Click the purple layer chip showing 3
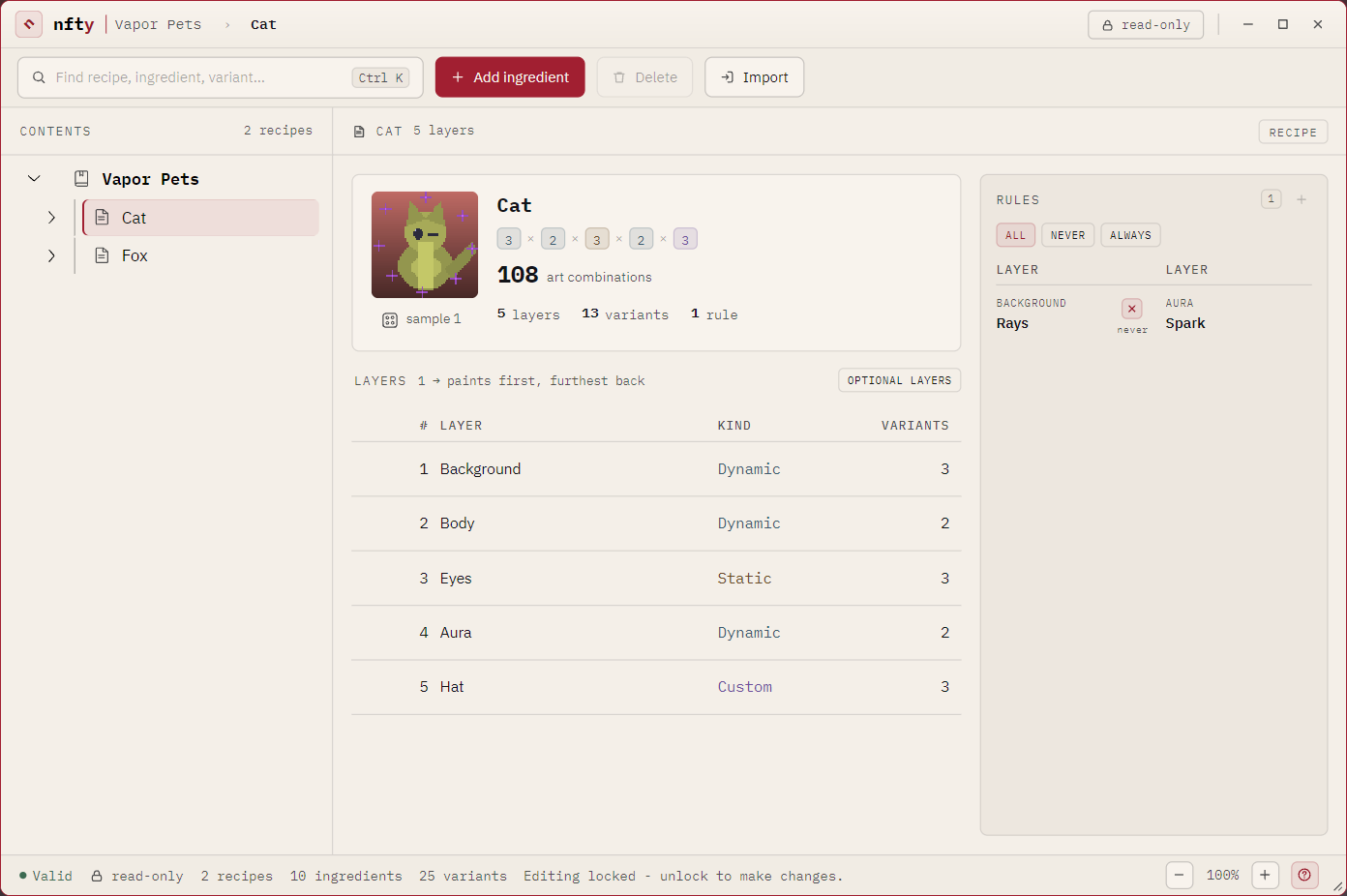Viewport: 1347px width, 896px height. (685, 239)
